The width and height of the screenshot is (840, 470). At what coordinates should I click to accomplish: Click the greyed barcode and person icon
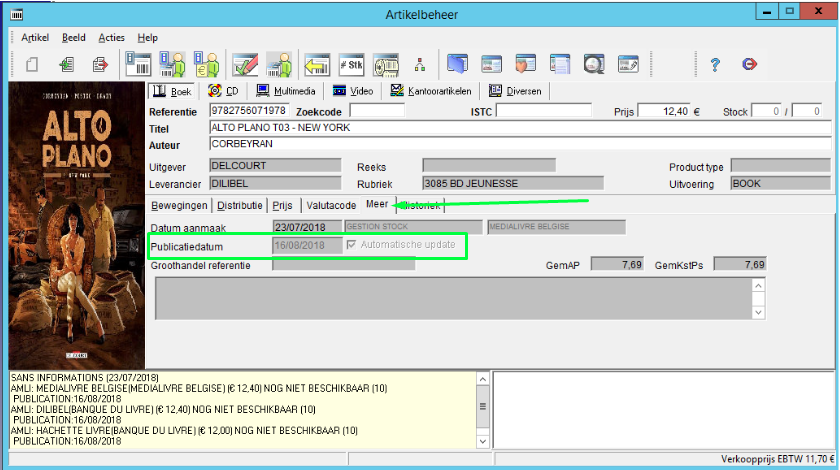pyautogui.click(x=279, y=64)
